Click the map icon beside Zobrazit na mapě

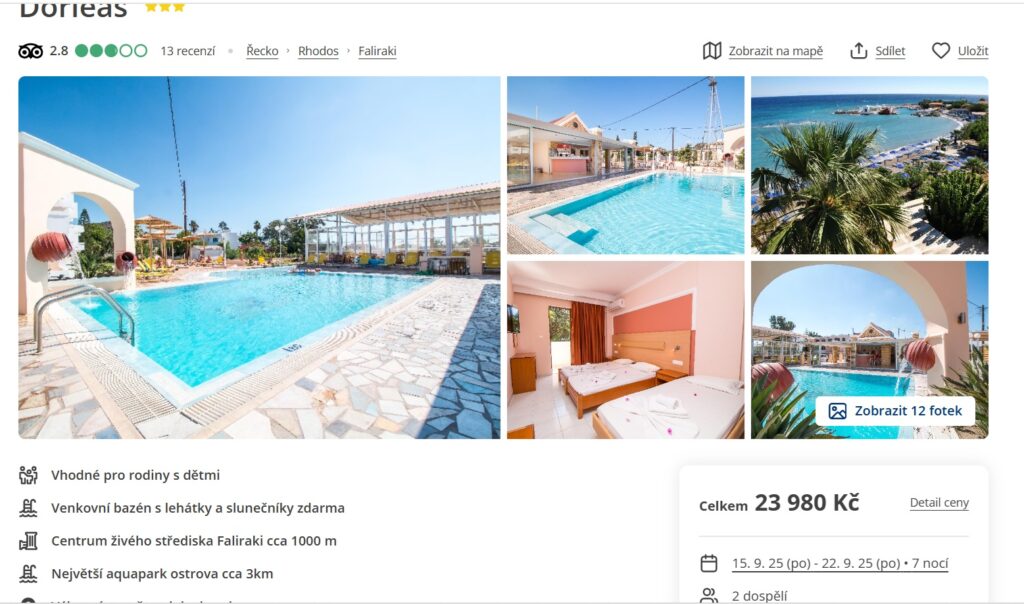712,51
